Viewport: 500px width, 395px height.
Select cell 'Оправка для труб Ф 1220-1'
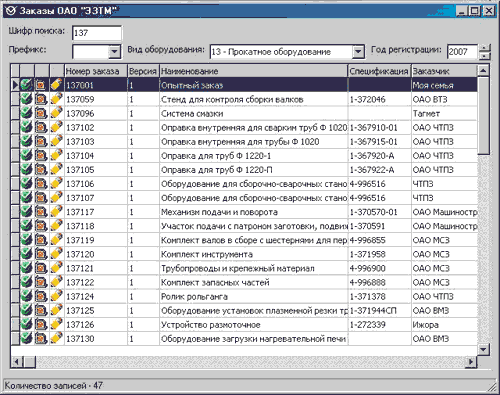[253, 156]
